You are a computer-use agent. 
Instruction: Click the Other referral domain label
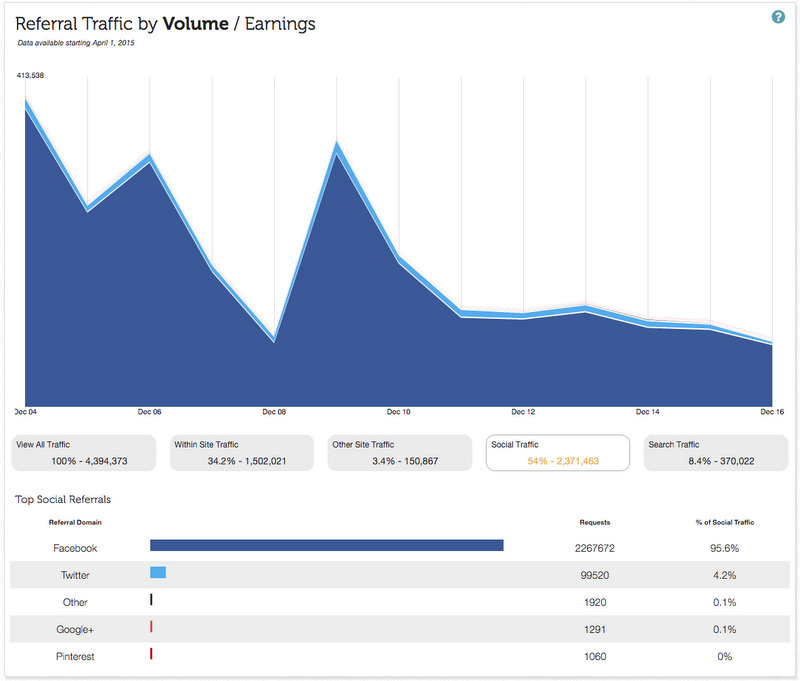coord(75,602)
